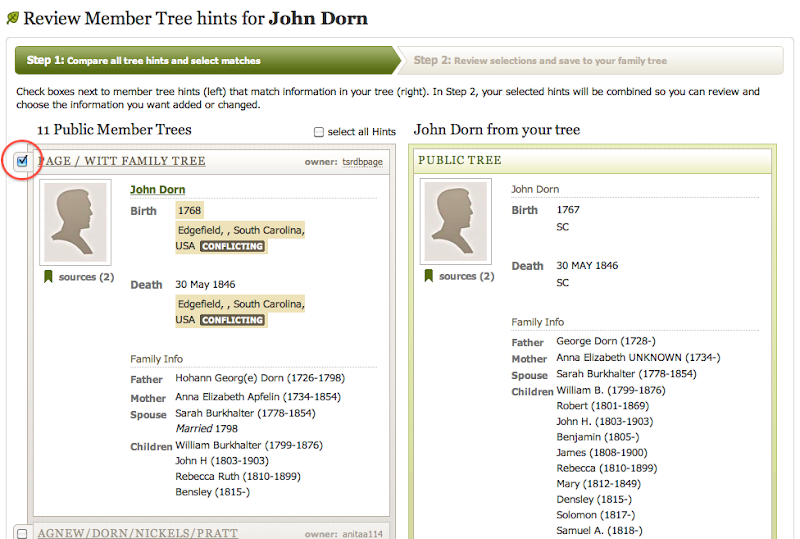Click spouse Sarah Burkhalter in Page/Witt tree
Screen dimensions: 800x539
pyautogui.click(x=245, y=413)
